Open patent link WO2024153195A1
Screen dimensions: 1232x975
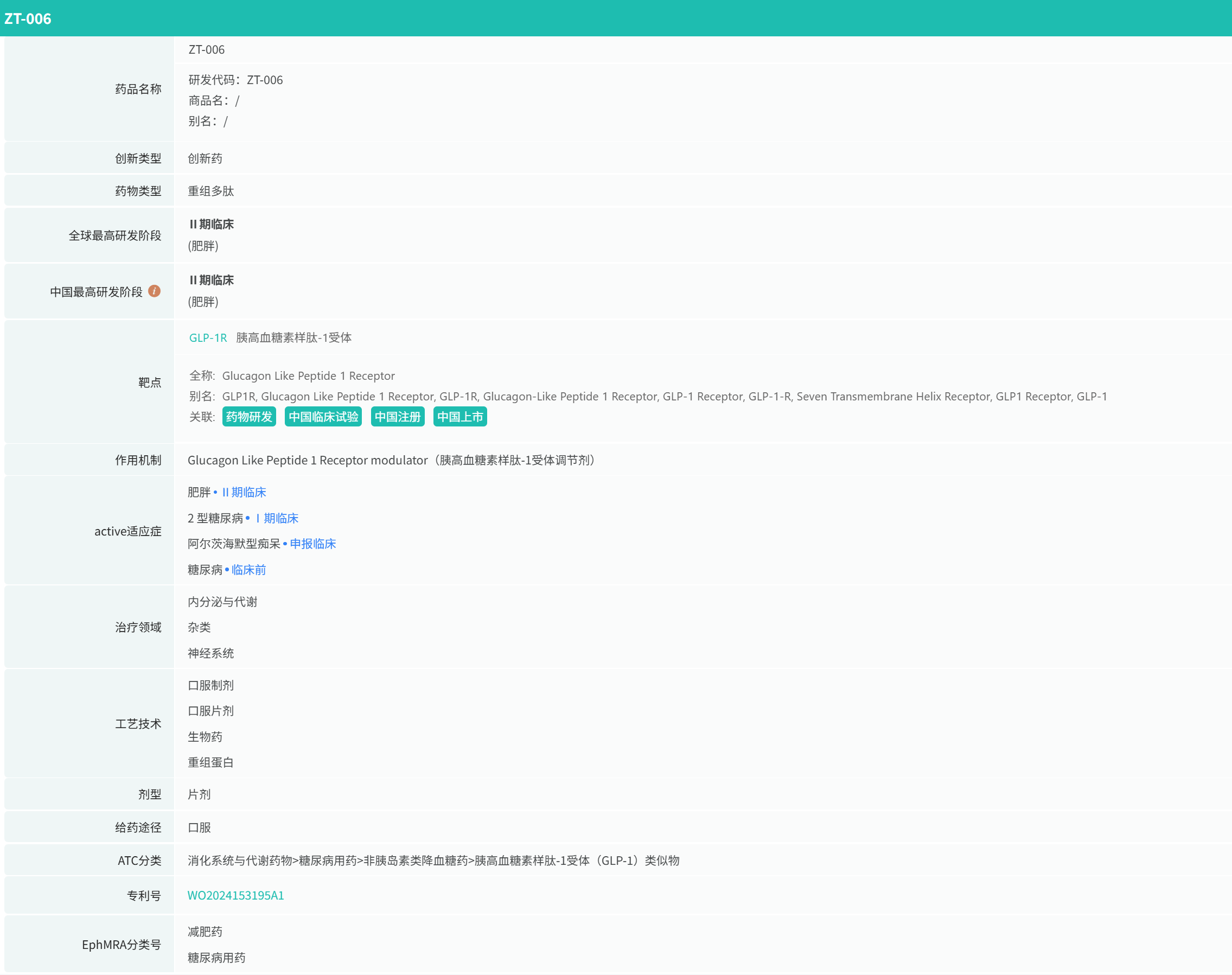click(x=235, y=895)
